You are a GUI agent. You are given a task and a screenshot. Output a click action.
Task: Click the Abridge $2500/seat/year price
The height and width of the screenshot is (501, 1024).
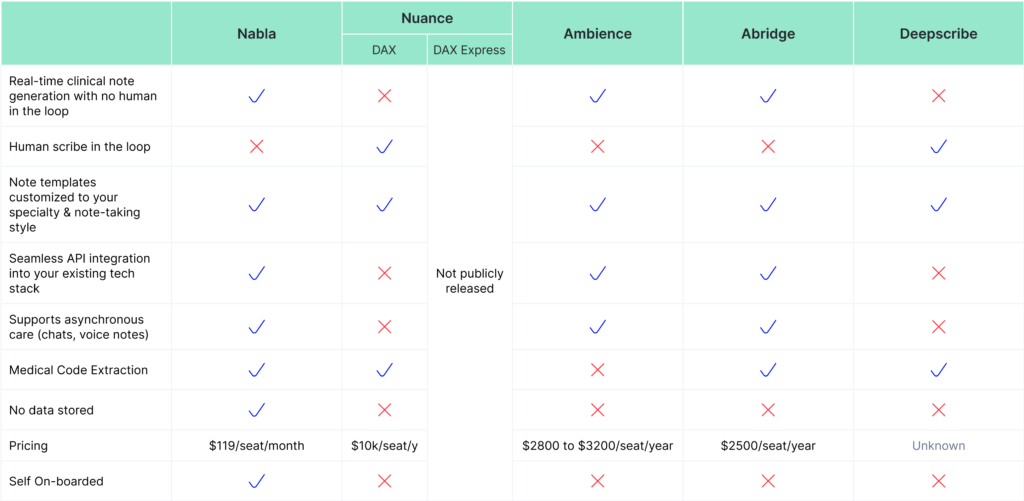click(768, 446)
